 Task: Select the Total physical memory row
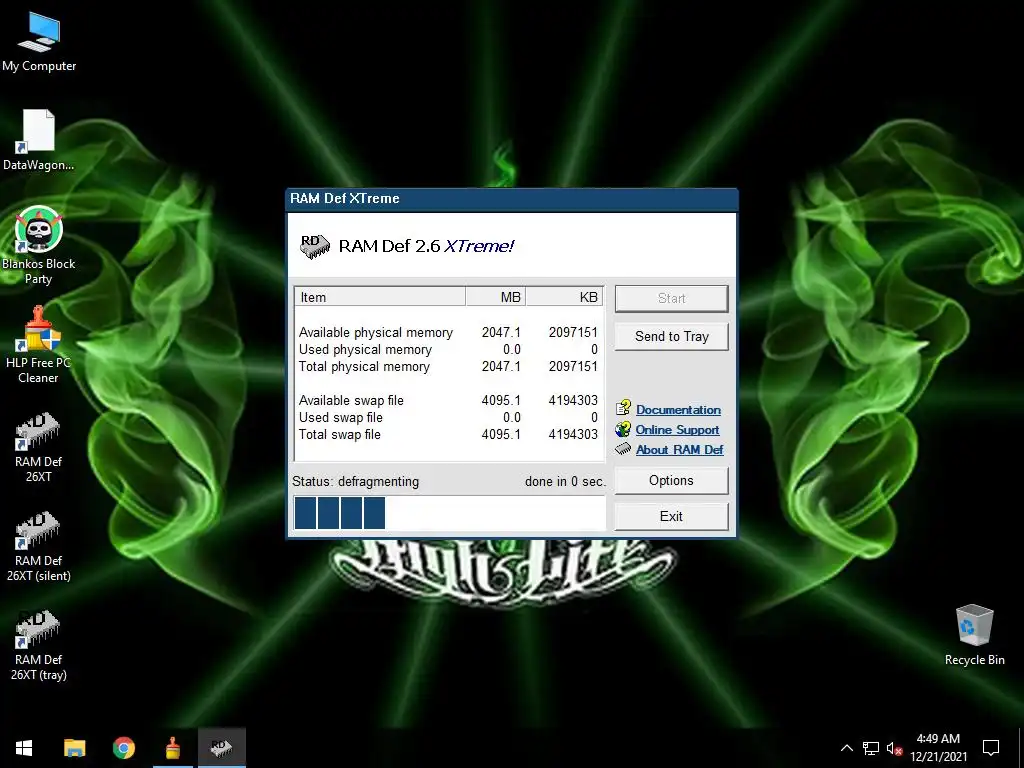(449, 366)
